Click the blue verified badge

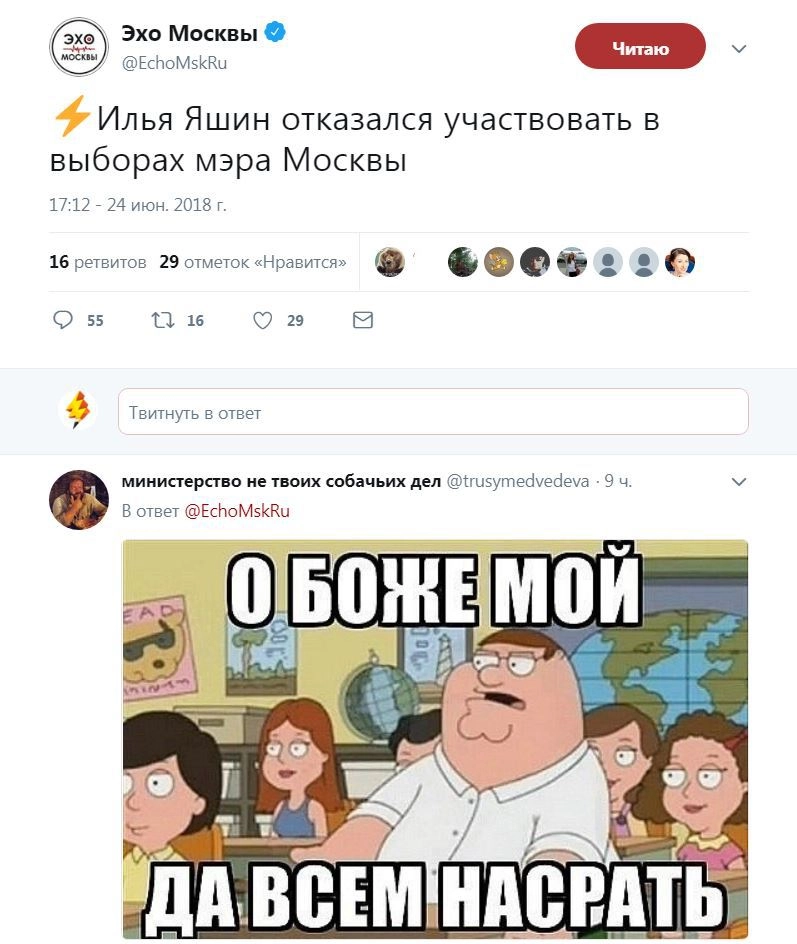[x=275, y=33]
